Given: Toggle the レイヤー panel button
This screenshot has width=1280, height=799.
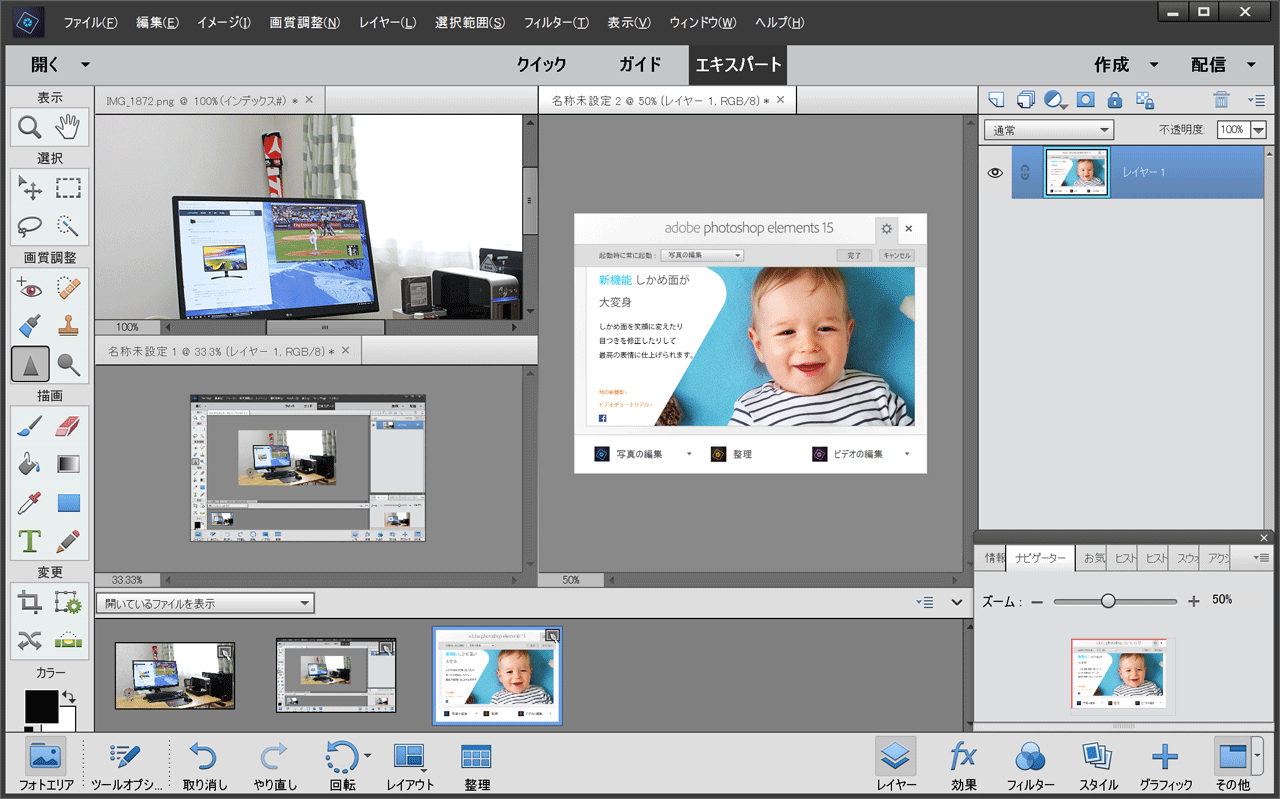Looking at the screenshot, I should [896, 765].
